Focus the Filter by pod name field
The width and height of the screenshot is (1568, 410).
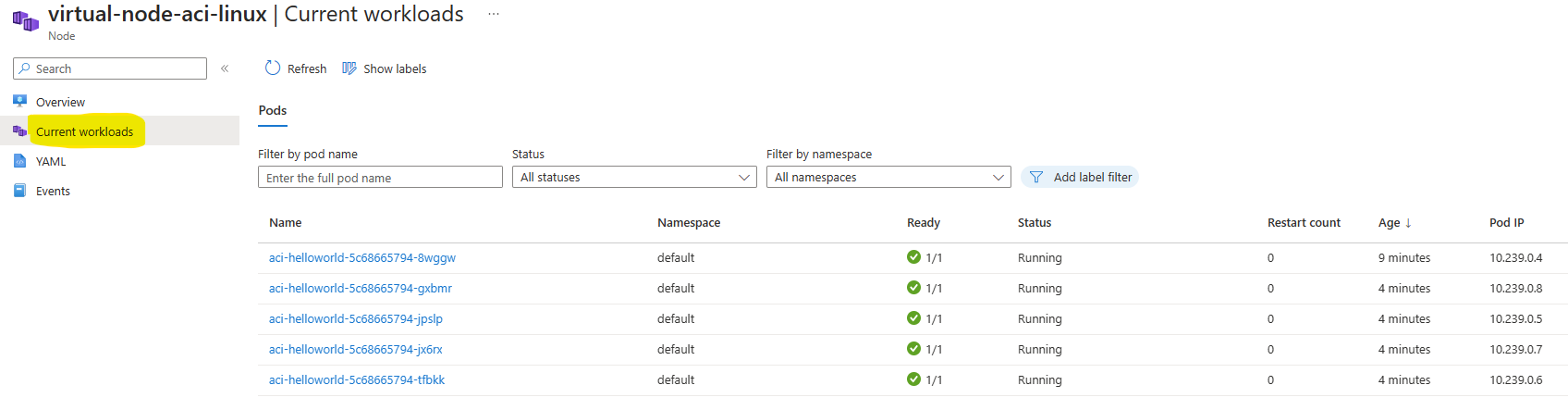pos(380,177)
